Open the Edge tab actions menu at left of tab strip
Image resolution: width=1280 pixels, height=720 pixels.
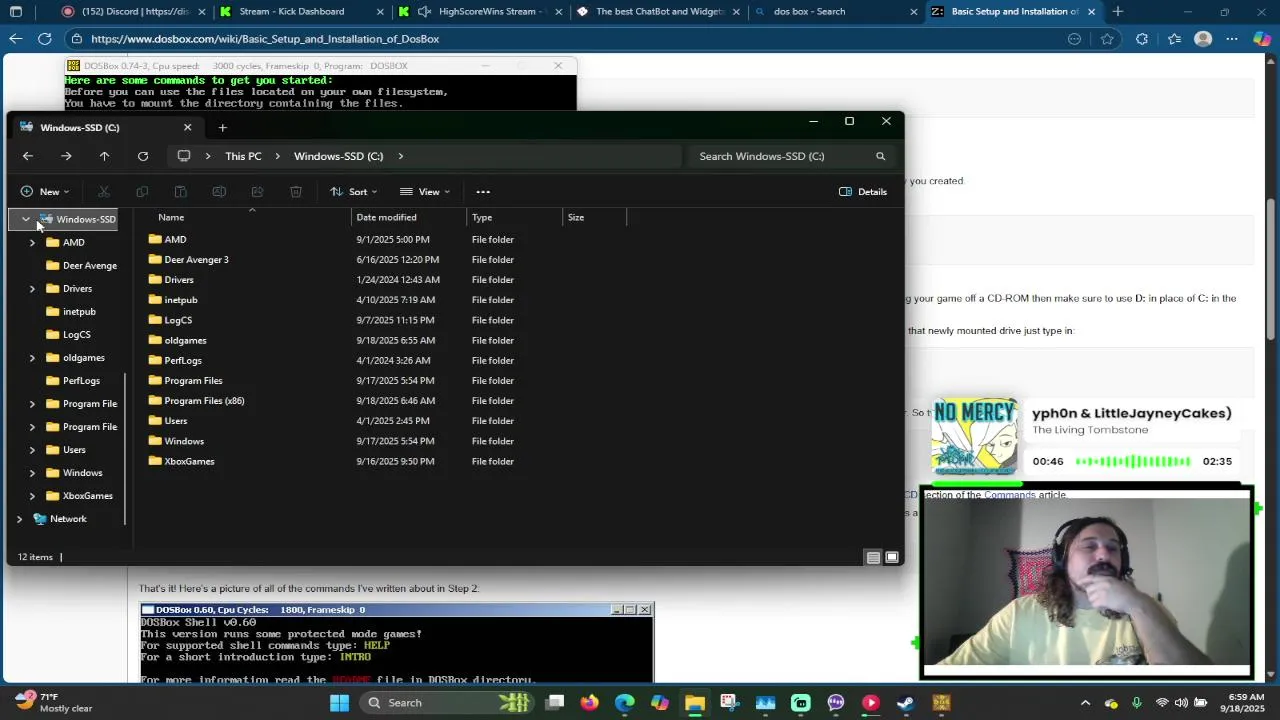[16, 12]
